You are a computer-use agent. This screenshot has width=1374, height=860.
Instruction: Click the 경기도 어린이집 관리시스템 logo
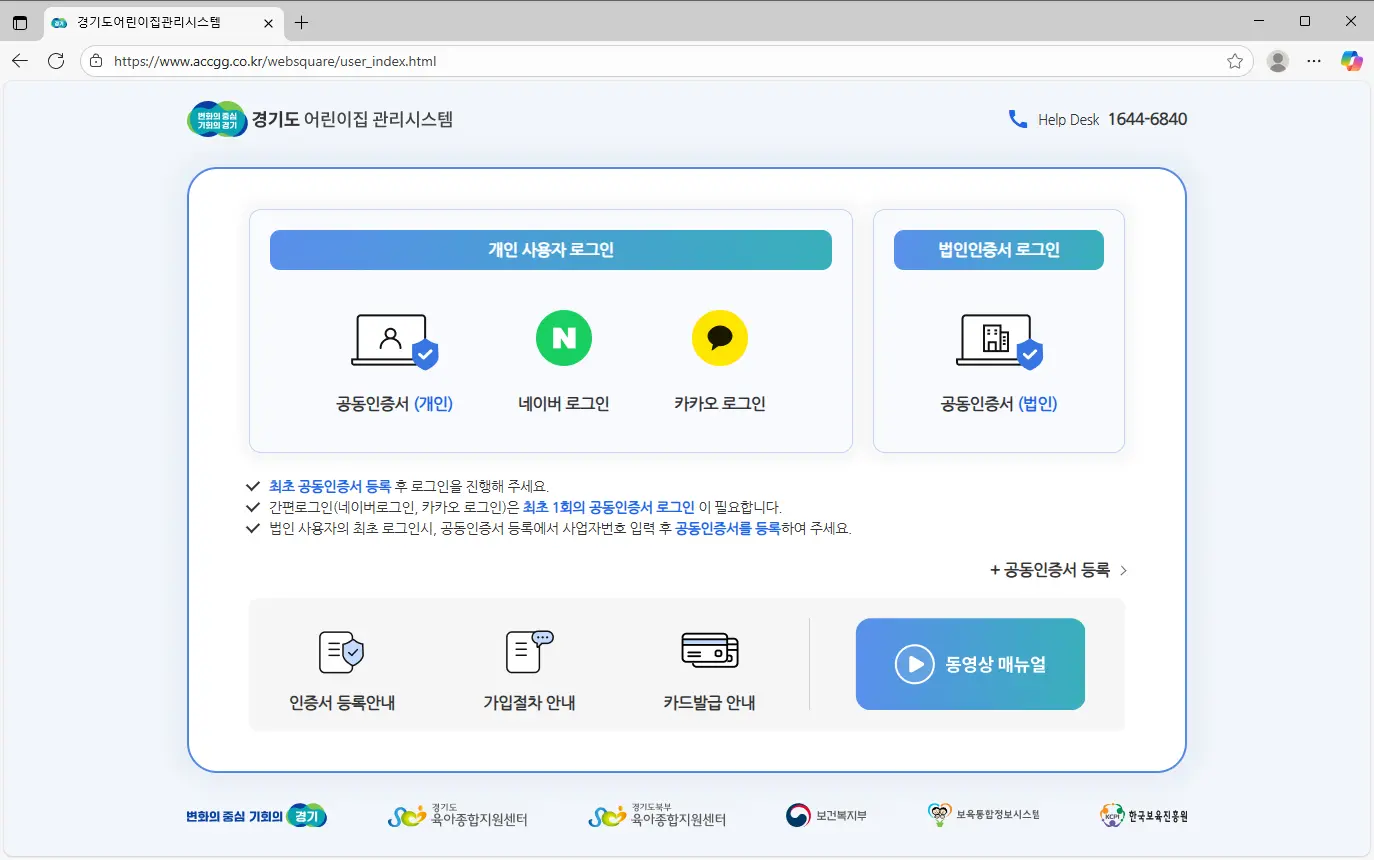tap(320, 119)
